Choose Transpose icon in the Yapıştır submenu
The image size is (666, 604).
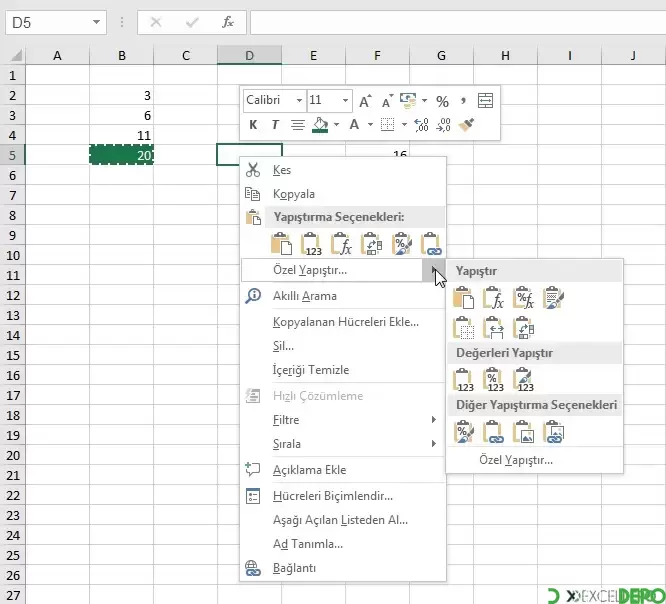[523, 328]
